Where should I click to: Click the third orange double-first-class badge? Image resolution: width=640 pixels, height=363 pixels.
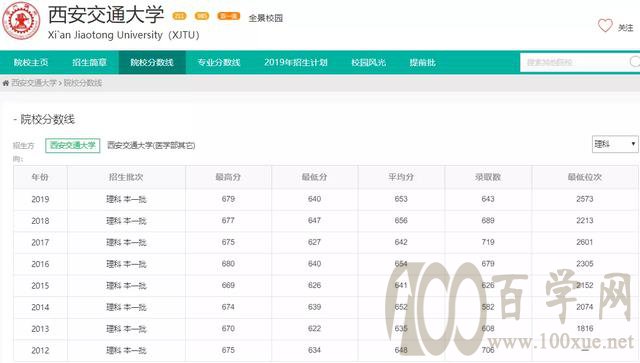pos(229,16)
